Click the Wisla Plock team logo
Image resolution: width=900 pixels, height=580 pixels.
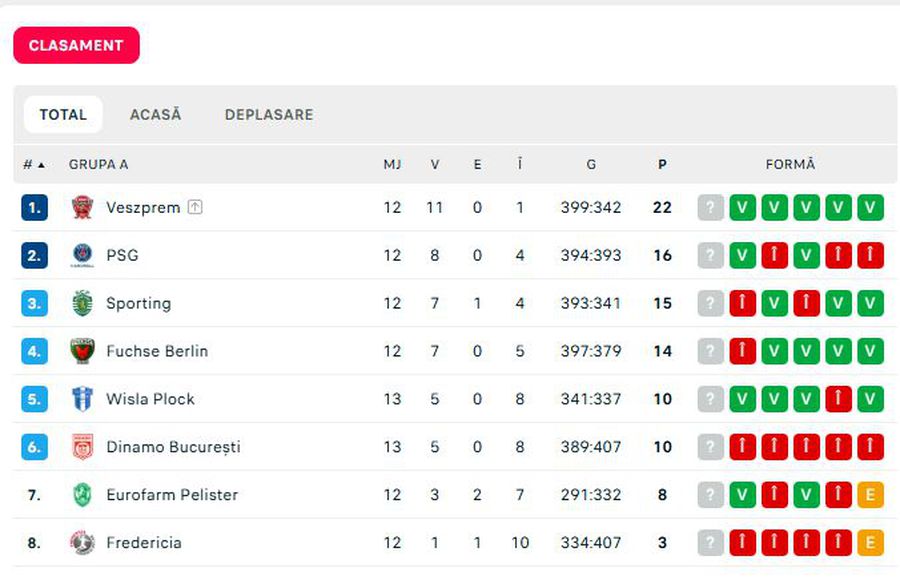[82, 399]
